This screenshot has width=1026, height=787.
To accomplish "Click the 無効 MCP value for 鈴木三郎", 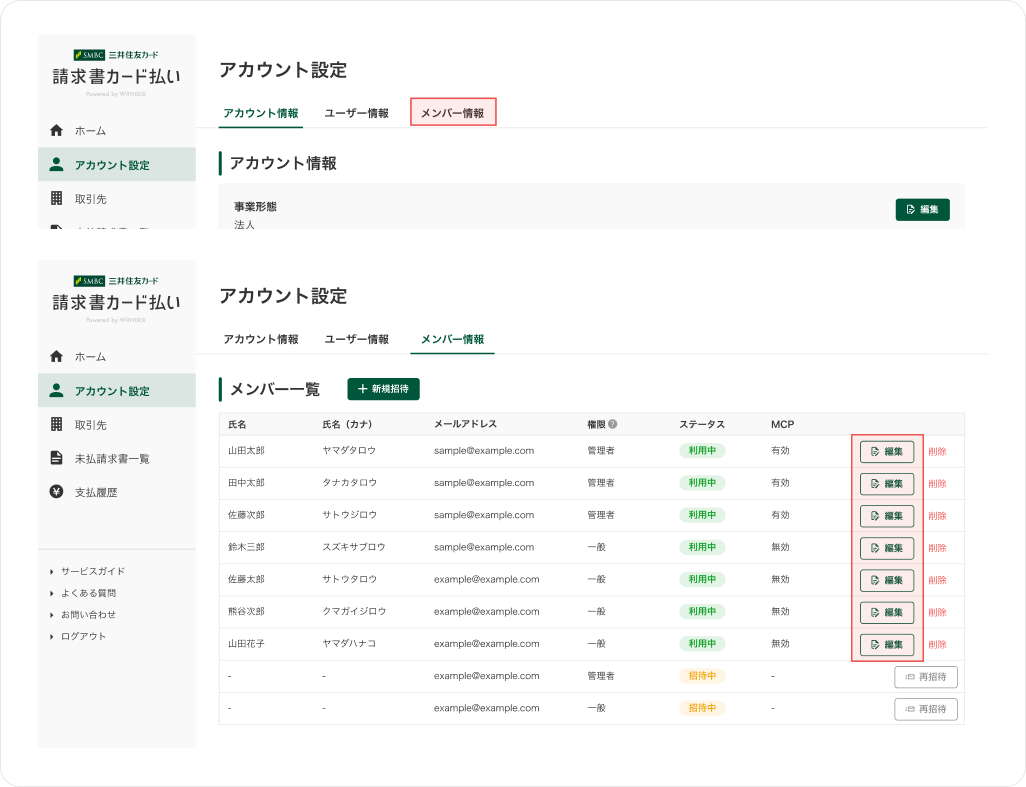I will click(x=780, y=546).
